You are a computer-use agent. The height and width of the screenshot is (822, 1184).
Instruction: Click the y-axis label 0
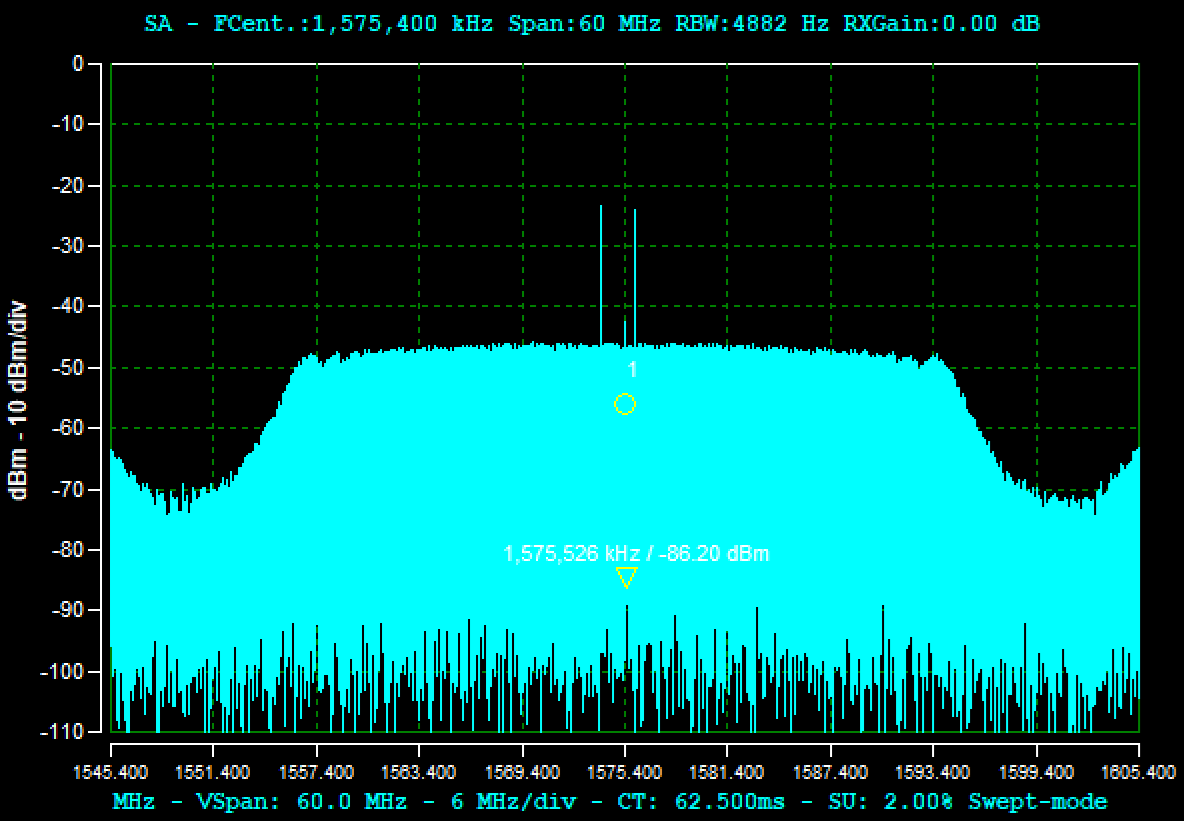point(77,64)
